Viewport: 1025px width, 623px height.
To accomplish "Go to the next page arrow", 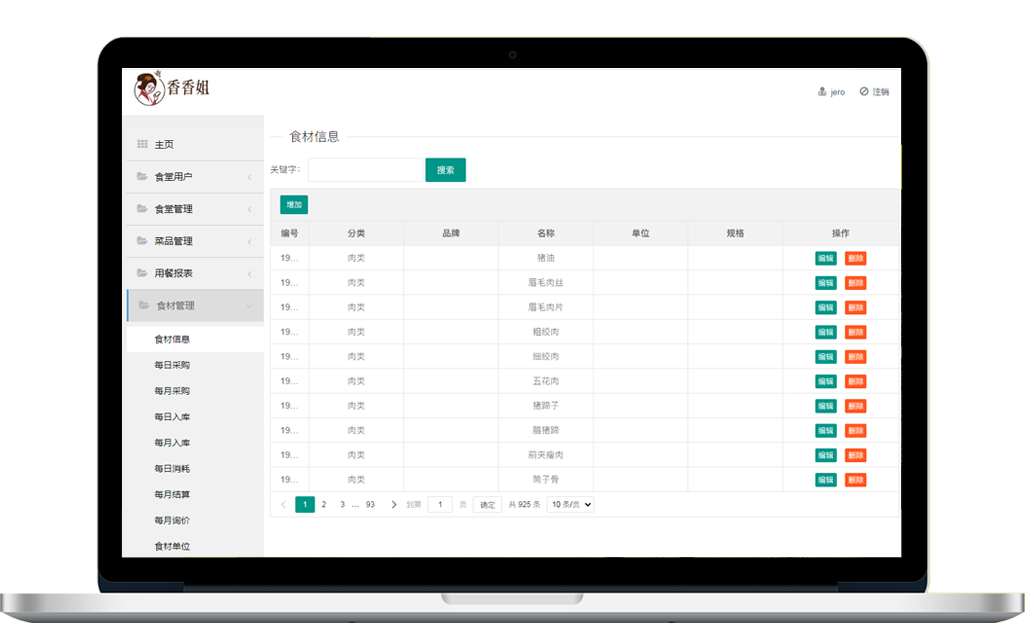I will pyautogui.click(x=394, y=505).
